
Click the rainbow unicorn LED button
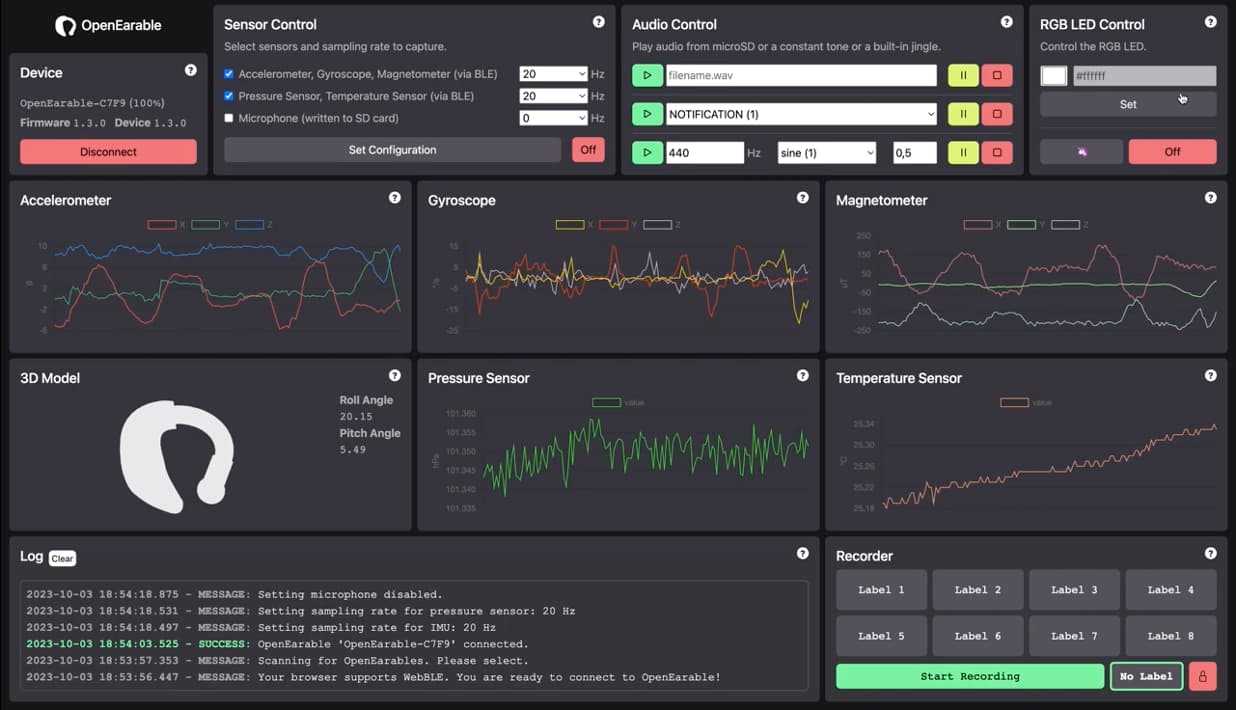click(1081, 152)
